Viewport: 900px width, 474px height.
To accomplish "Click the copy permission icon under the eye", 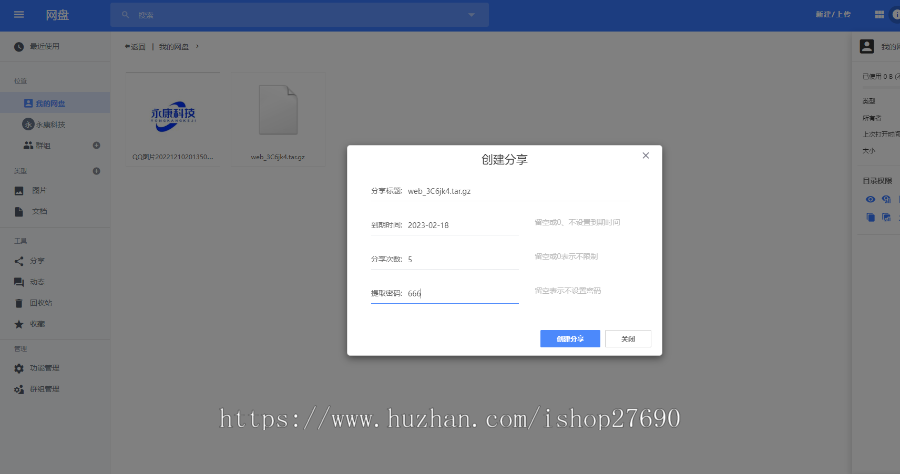I will pyautogui.click(x=870, y=217).
